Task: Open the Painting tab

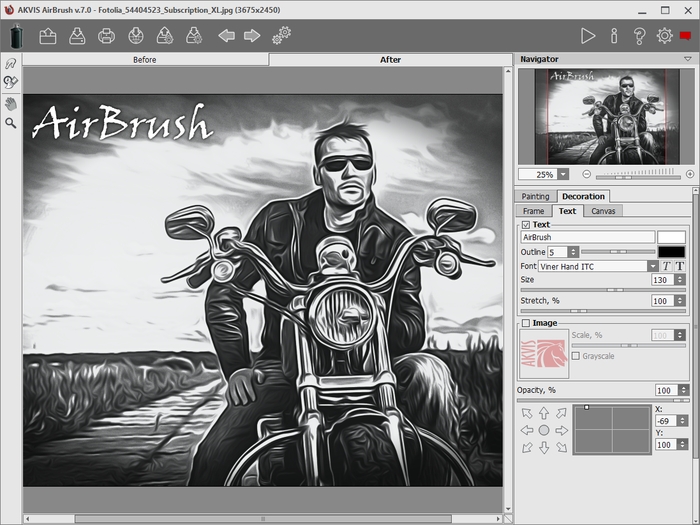Action: pyautogui.click(x=535, y=196)
